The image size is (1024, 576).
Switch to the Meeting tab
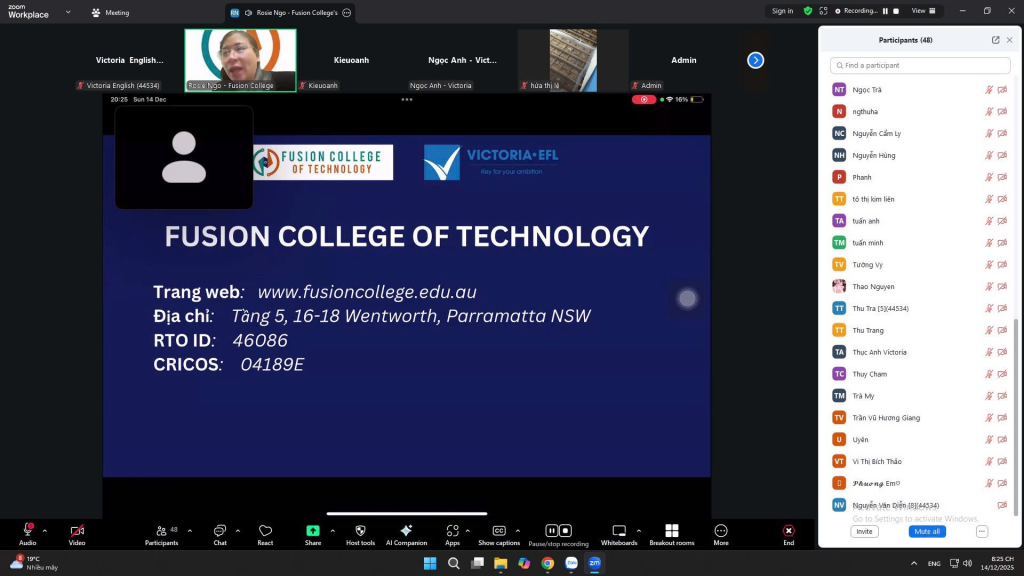tap(110, 13)
